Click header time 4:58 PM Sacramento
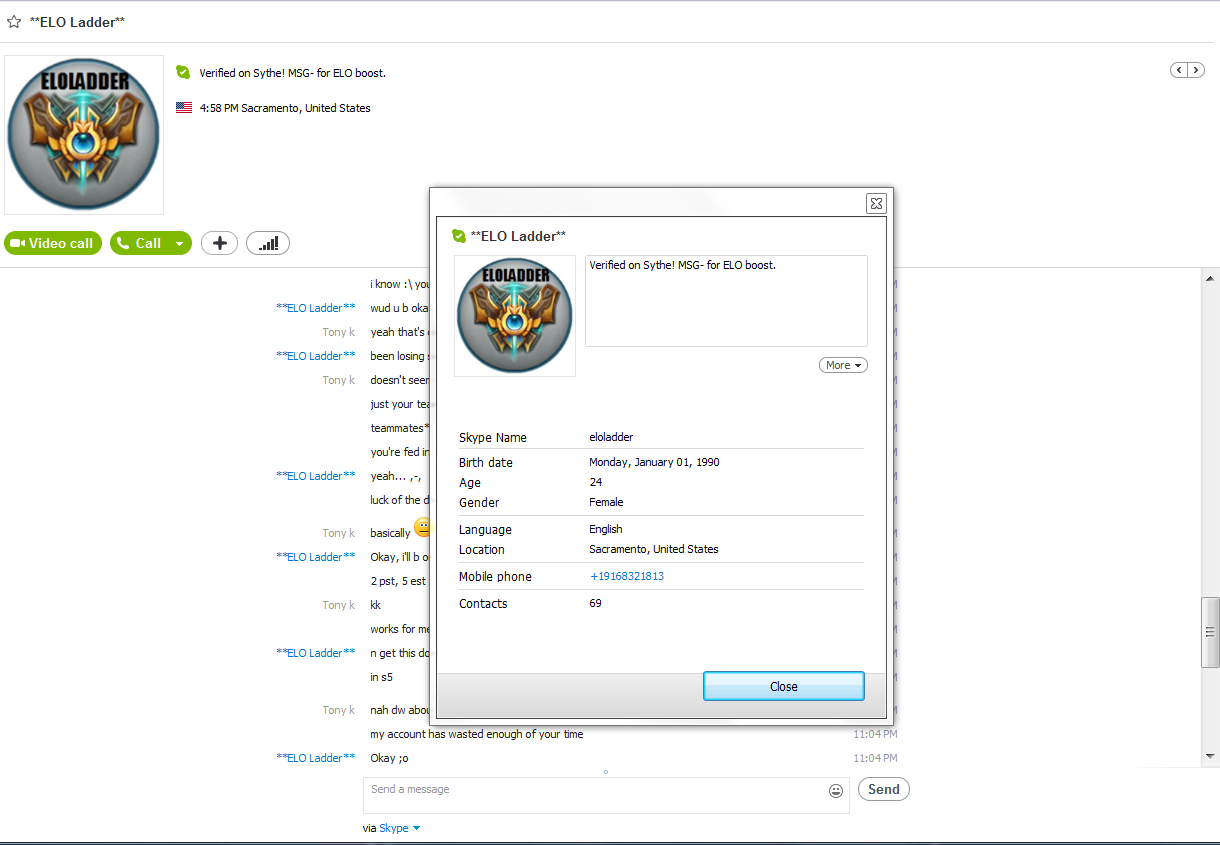 (285, 108)
